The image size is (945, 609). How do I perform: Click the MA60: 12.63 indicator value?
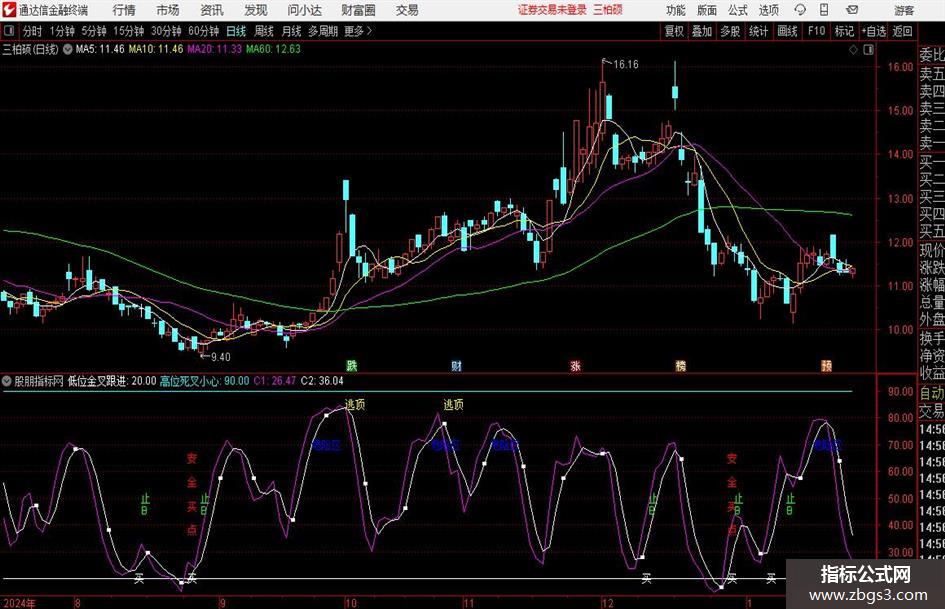pos(273,49)
